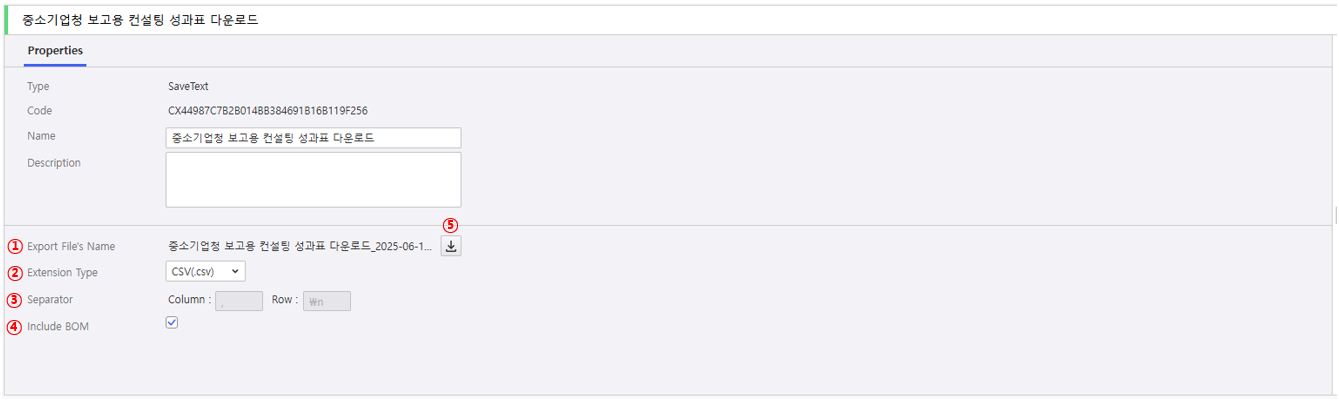The width and height of the screenshot is (1339, 401).
Task: Click the Column separator input box
Action: [x=239, y=301]
